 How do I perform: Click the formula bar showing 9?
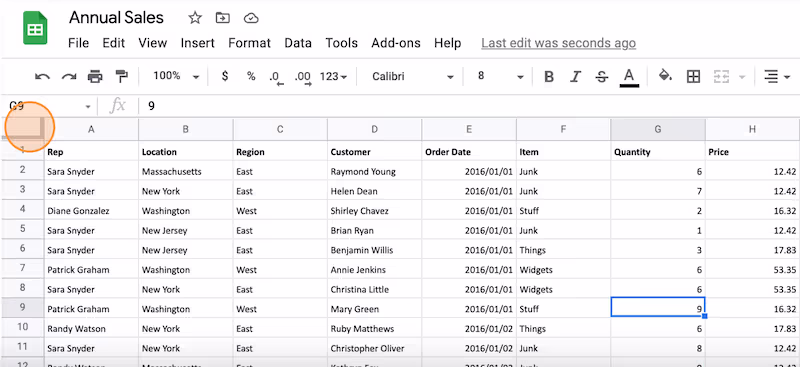(468, 106)
